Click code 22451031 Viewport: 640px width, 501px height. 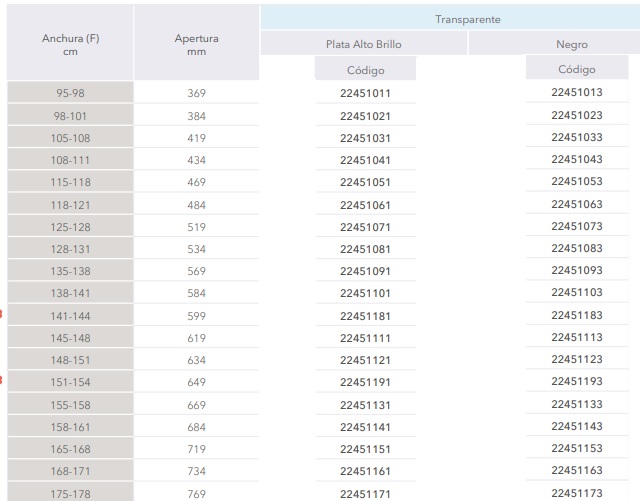coord(365,138)
